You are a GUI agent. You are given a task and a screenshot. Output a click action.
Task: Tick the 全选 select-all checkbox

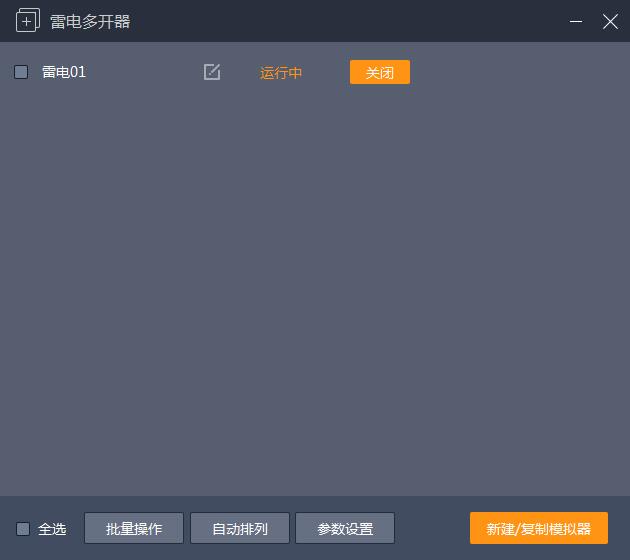point(22,529)
